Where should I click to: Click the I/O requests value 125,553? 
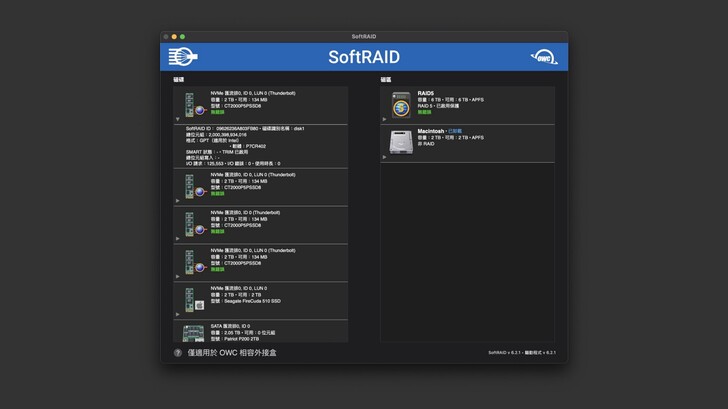(215, 163)
